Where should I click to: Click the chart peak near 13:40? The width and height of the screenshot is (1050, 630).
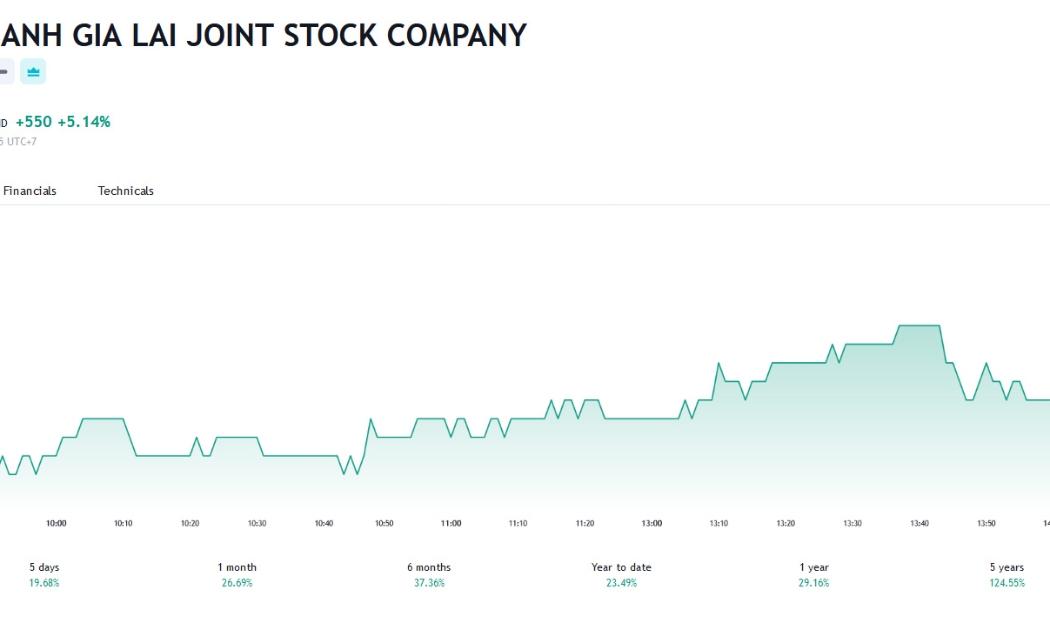point(919,325)
